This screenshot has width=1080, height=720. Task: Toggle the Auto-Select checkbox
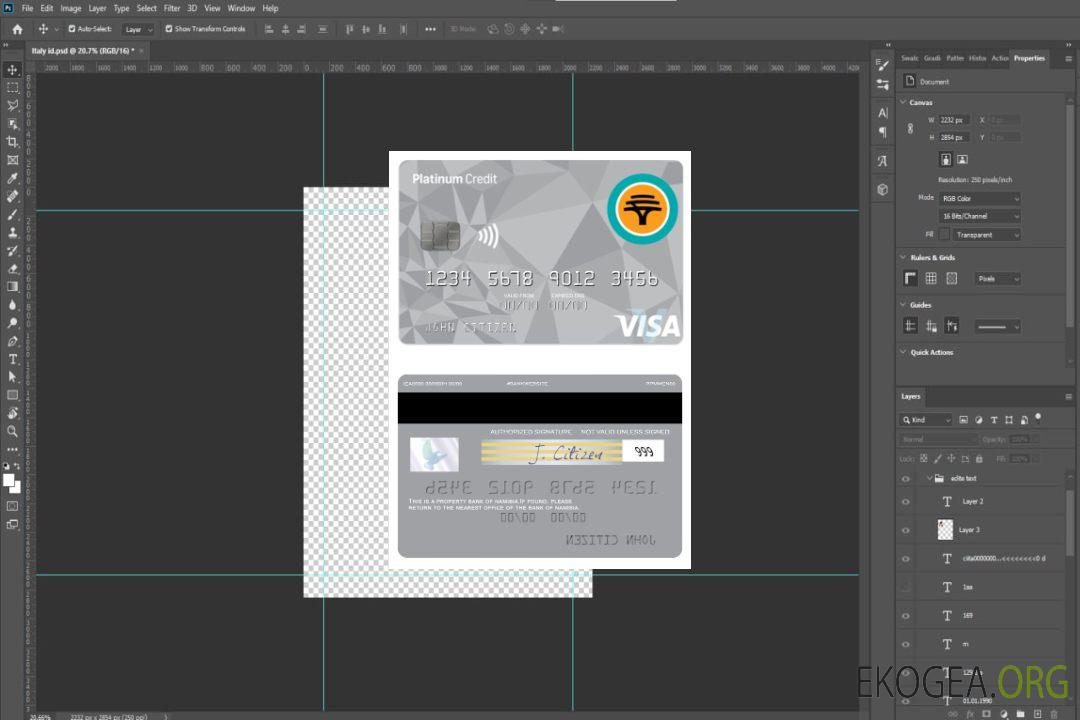click(72, 29)
